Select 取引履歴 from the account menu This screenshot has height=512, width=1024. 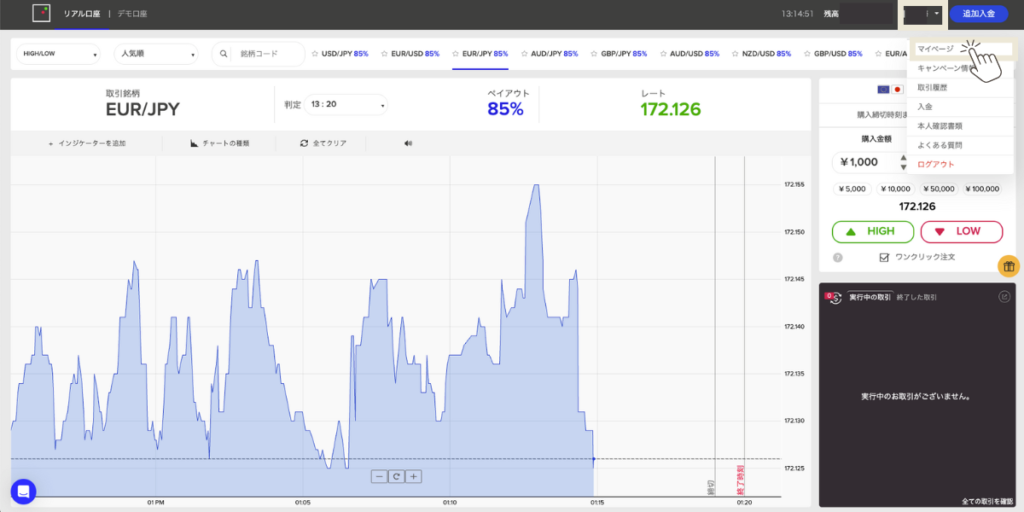pyautogui.click(x=933, y=88)
